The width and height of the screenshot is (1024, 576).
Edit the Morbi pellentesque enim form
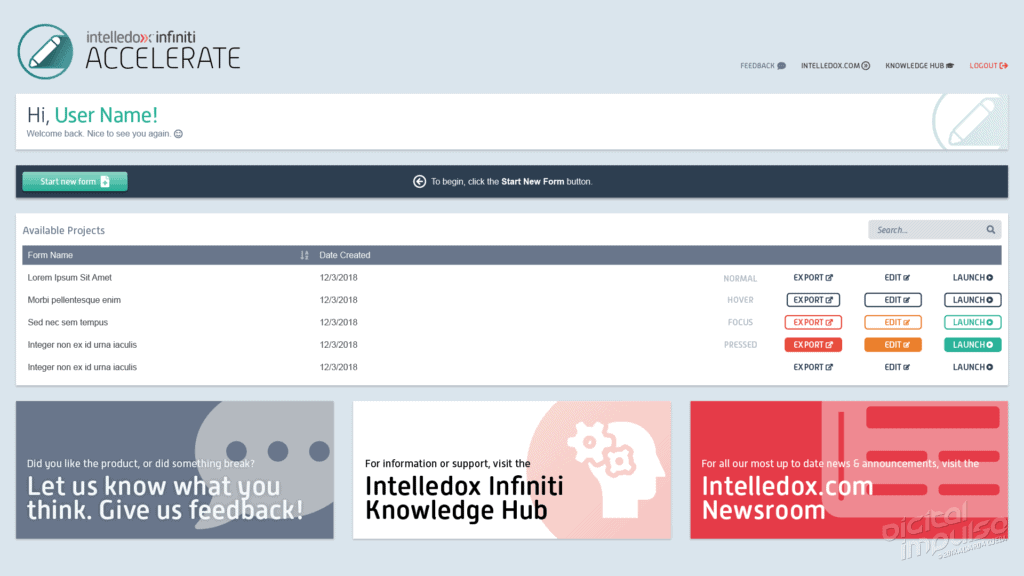click(x=893, y=300)
